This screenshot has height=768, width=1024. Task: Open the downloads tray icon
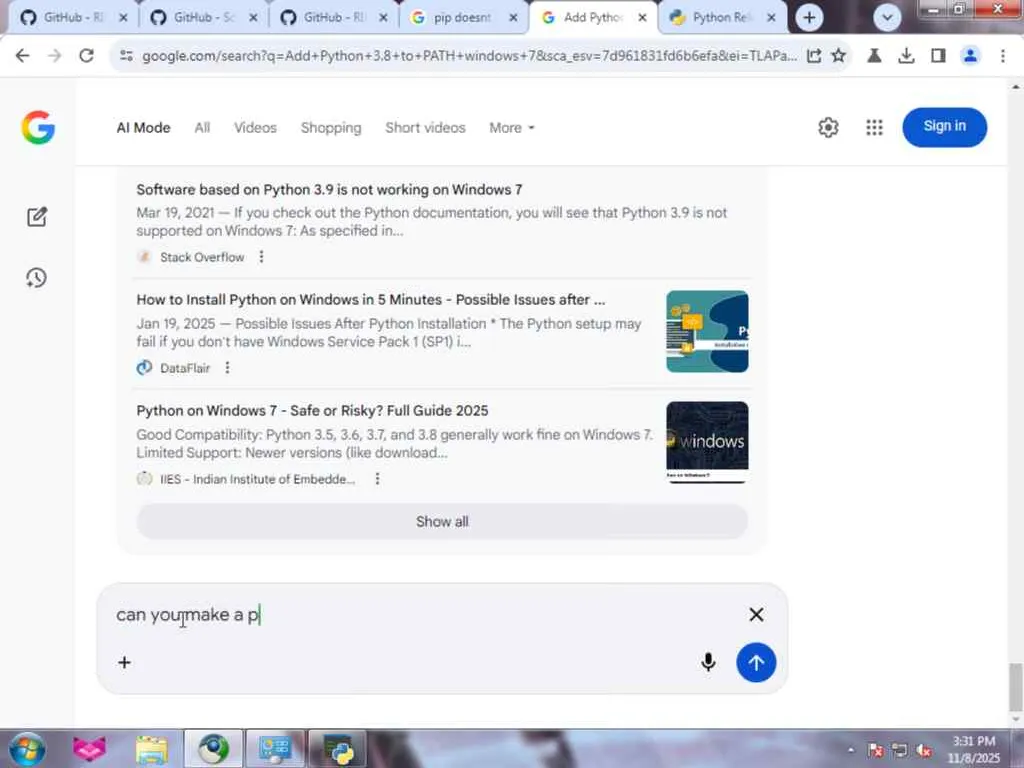click(906, 56)
